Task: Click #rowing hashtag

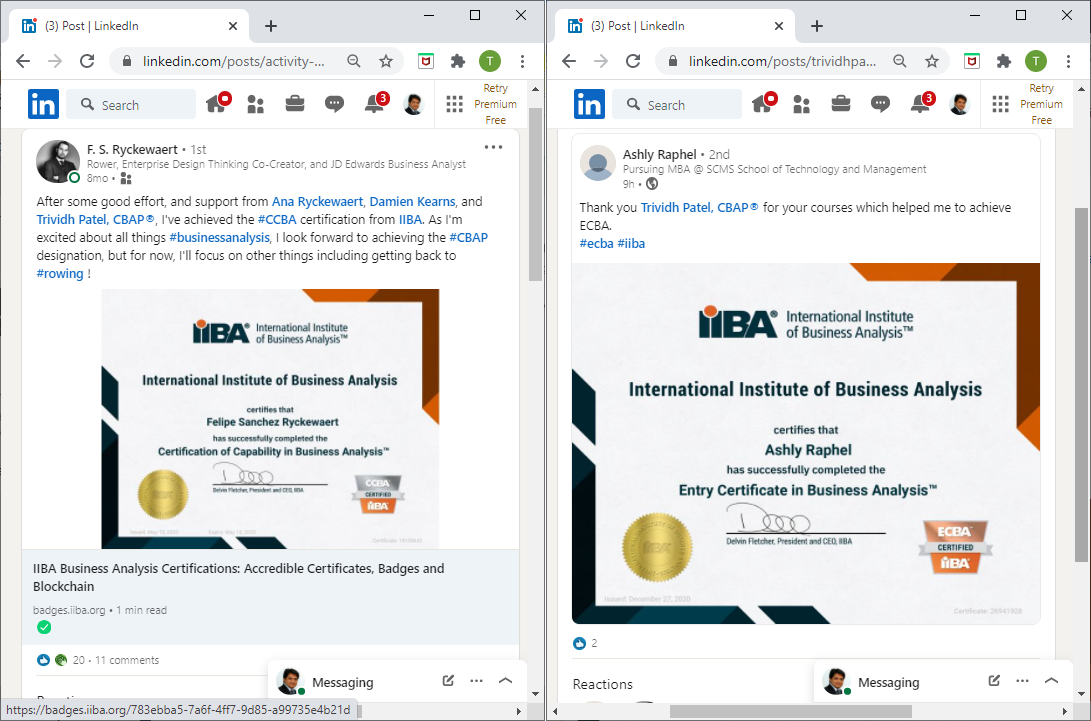Action: [x=60, y=274]
